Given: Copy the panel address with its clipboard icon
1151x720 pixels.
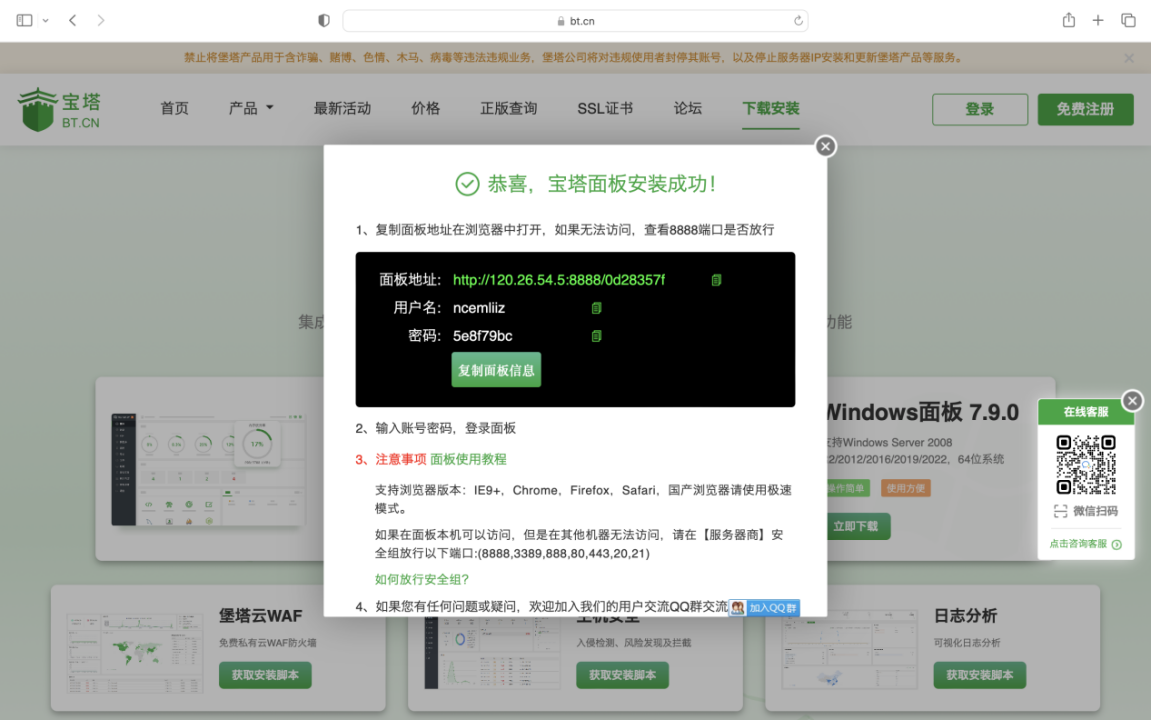Looking at the screenshot, I should (x=716, y=280).
